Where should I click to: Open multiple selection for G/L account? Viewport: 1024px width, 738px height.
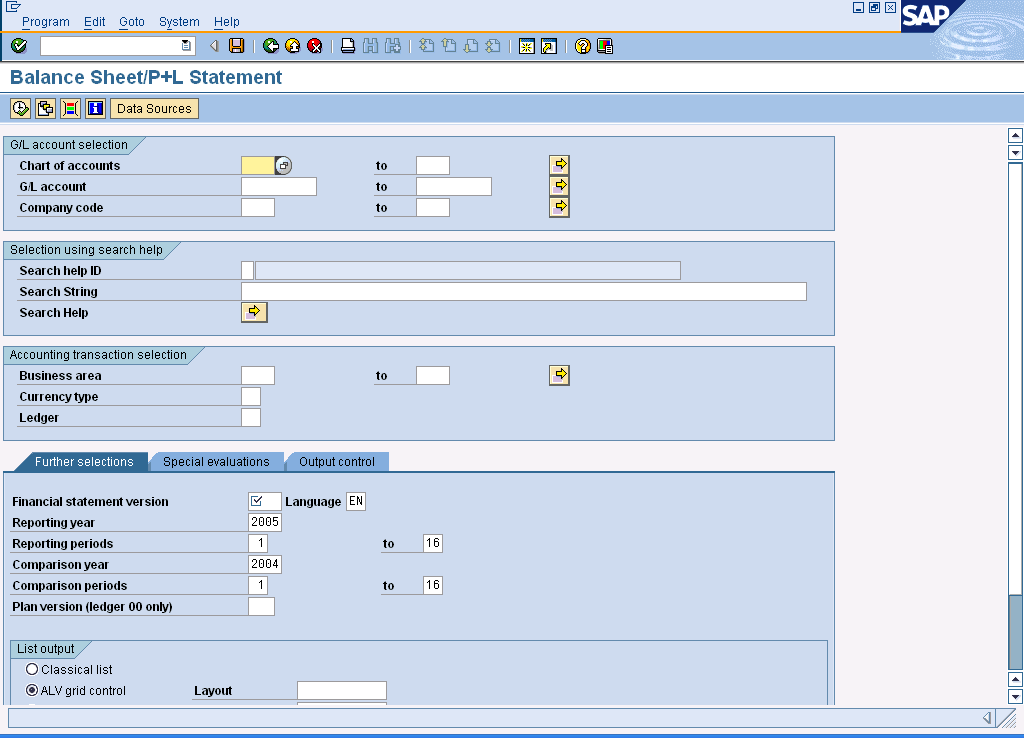pyautogui.click(x=559, y=186)
